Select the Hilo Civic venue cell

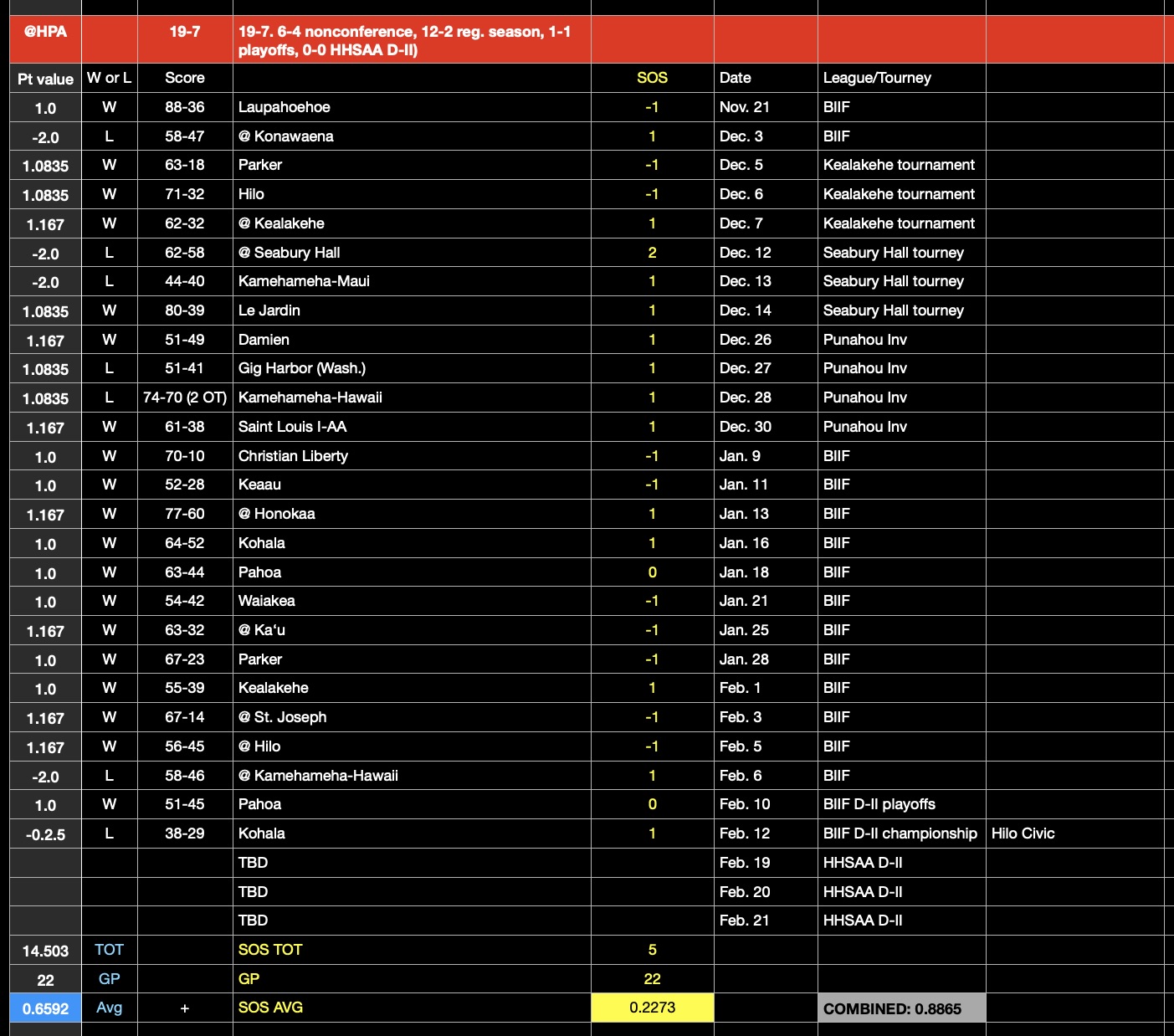tap(1023, 833)
